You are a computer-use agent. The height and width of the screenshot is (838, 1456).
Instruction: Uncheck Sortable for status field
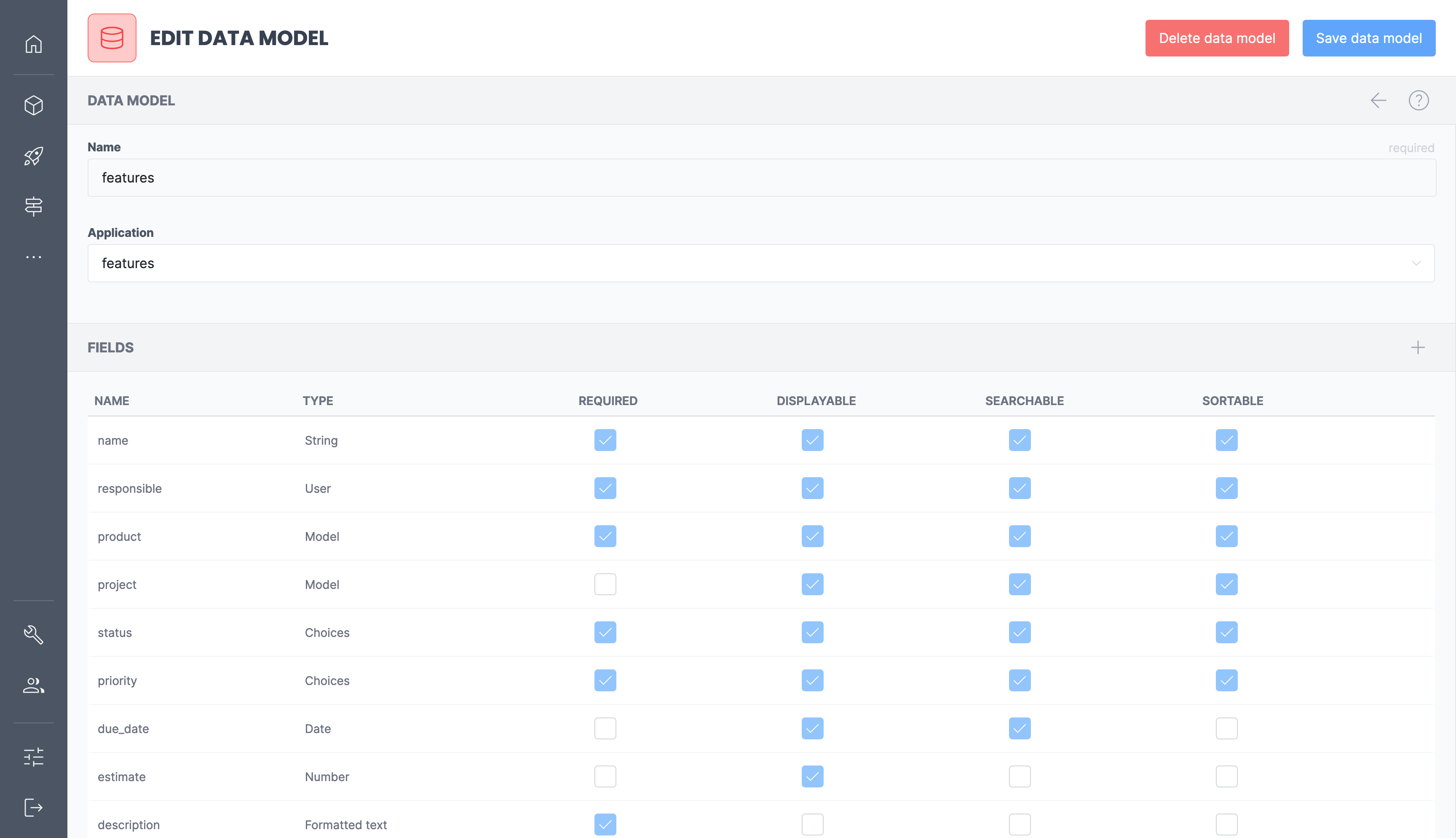(x=1226, y=633)
